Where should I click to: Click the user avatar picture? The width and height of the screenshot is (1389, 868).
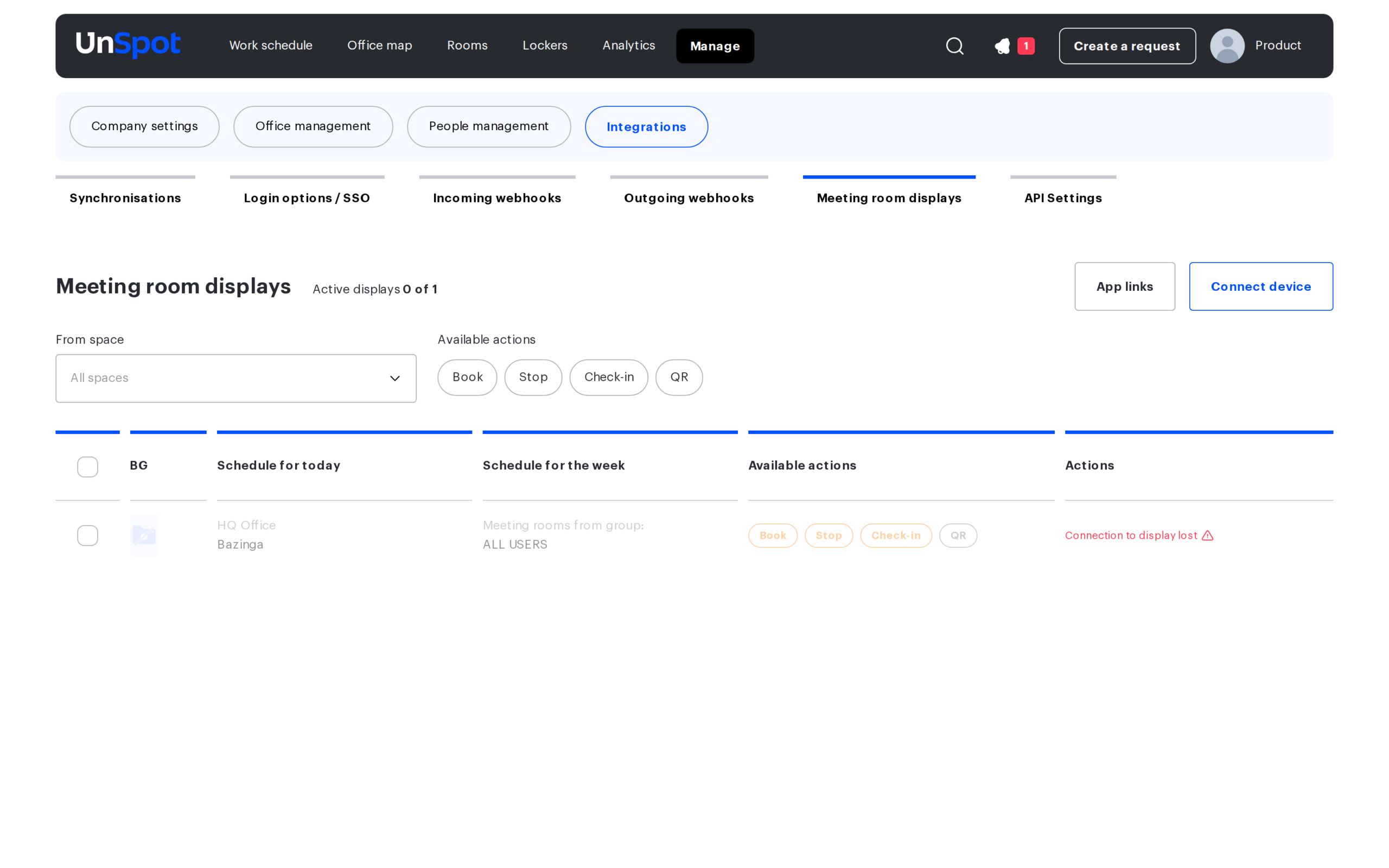pos(1227,46)
